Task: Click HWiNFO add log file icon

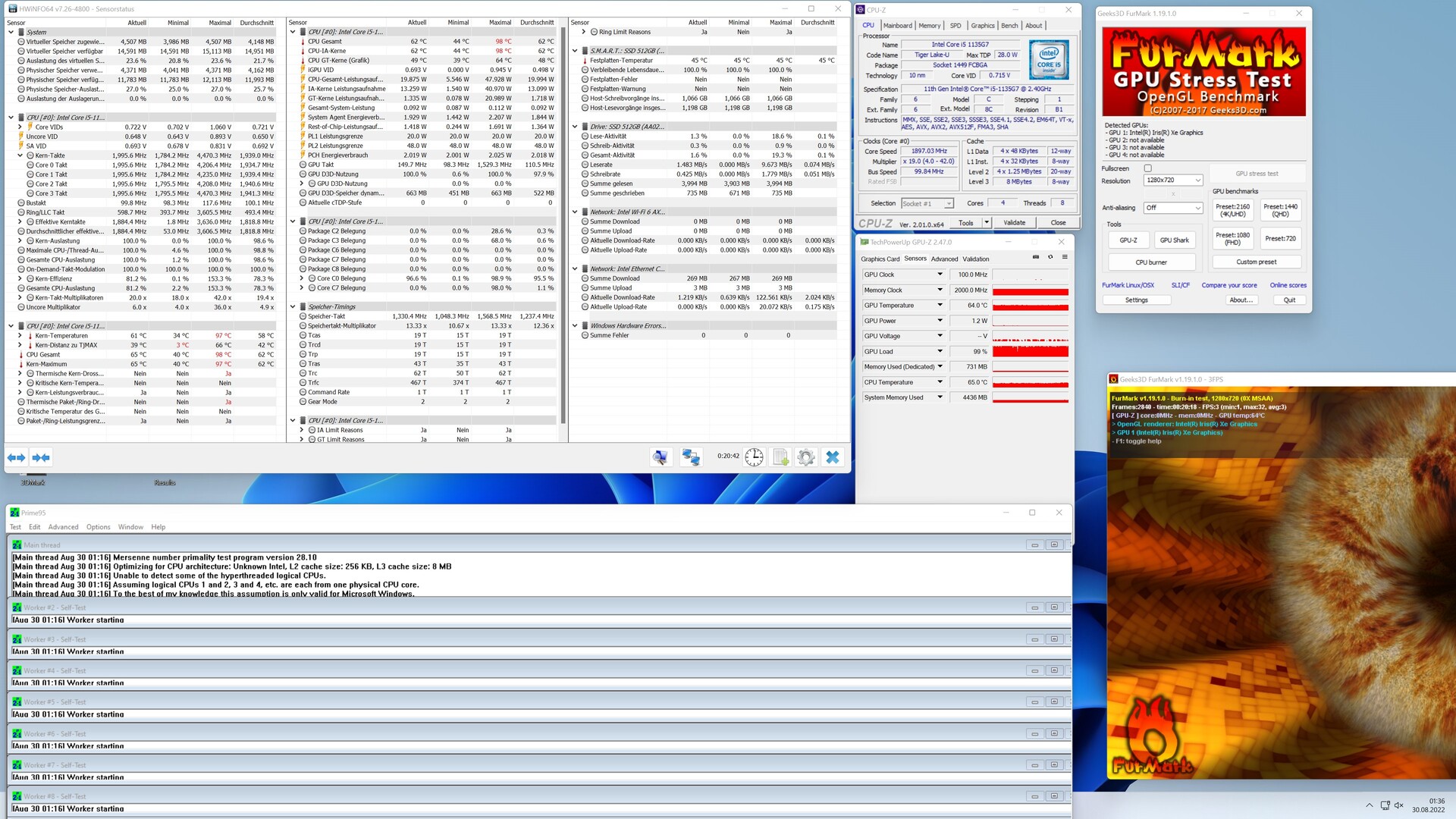Action: click(780, 457)
